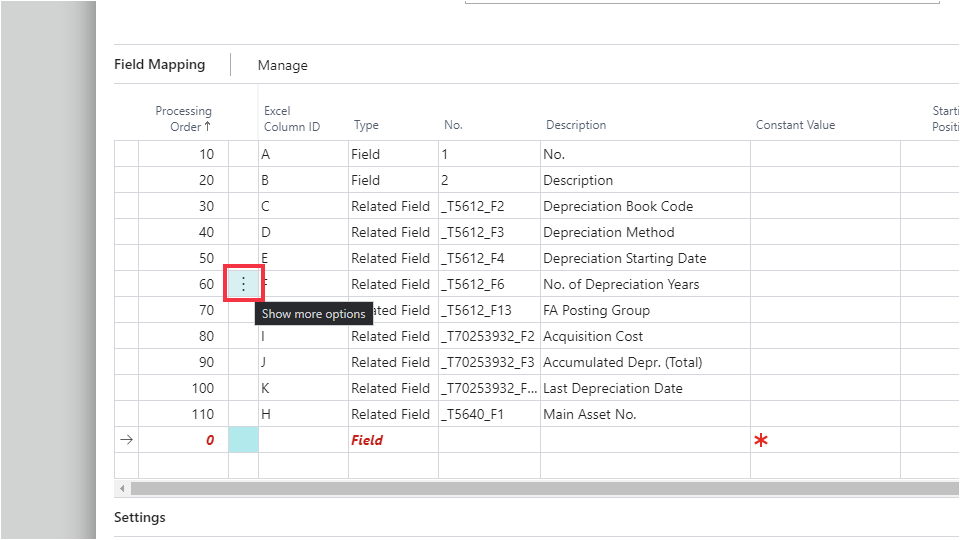The height and width of the screenshot is (540, 960).
Task: Click Depreciation Book Code description
Action: pos(645,206)
